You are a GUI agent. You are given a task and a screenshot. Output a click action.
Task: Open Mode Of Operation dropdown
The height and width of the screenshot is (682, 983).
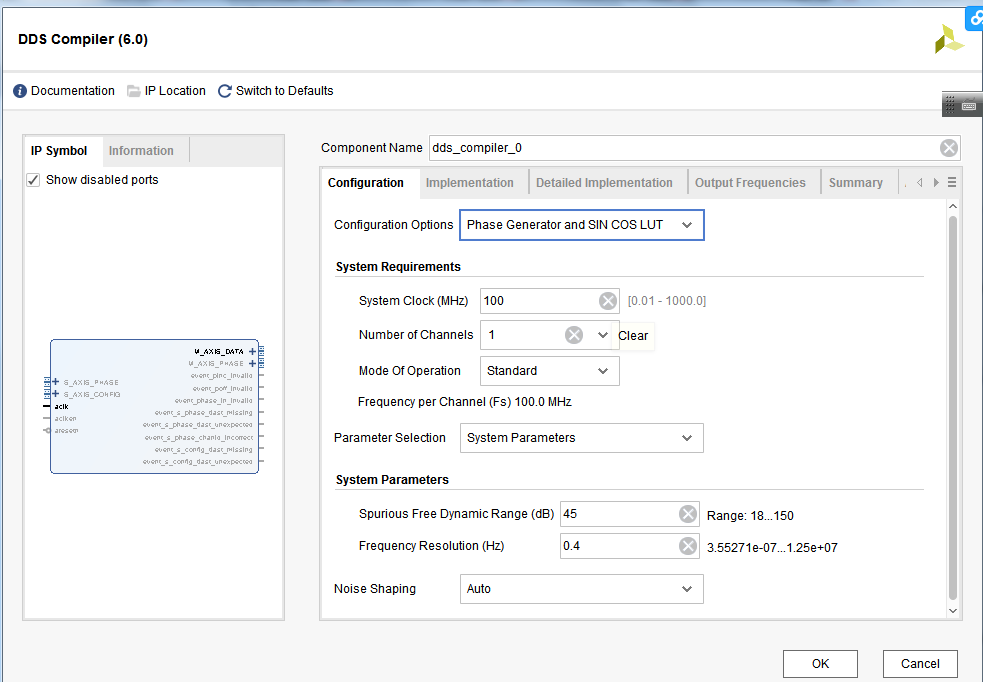point(550,371)
